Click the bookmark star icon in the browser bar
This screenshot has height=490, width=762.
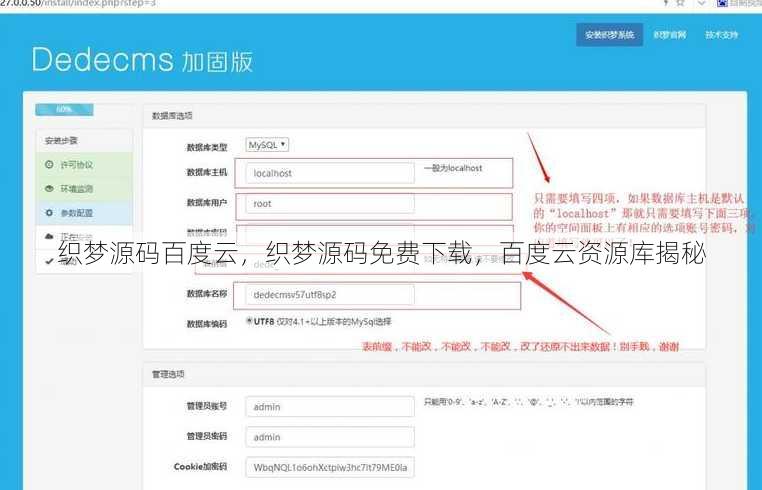pos(680,3)
